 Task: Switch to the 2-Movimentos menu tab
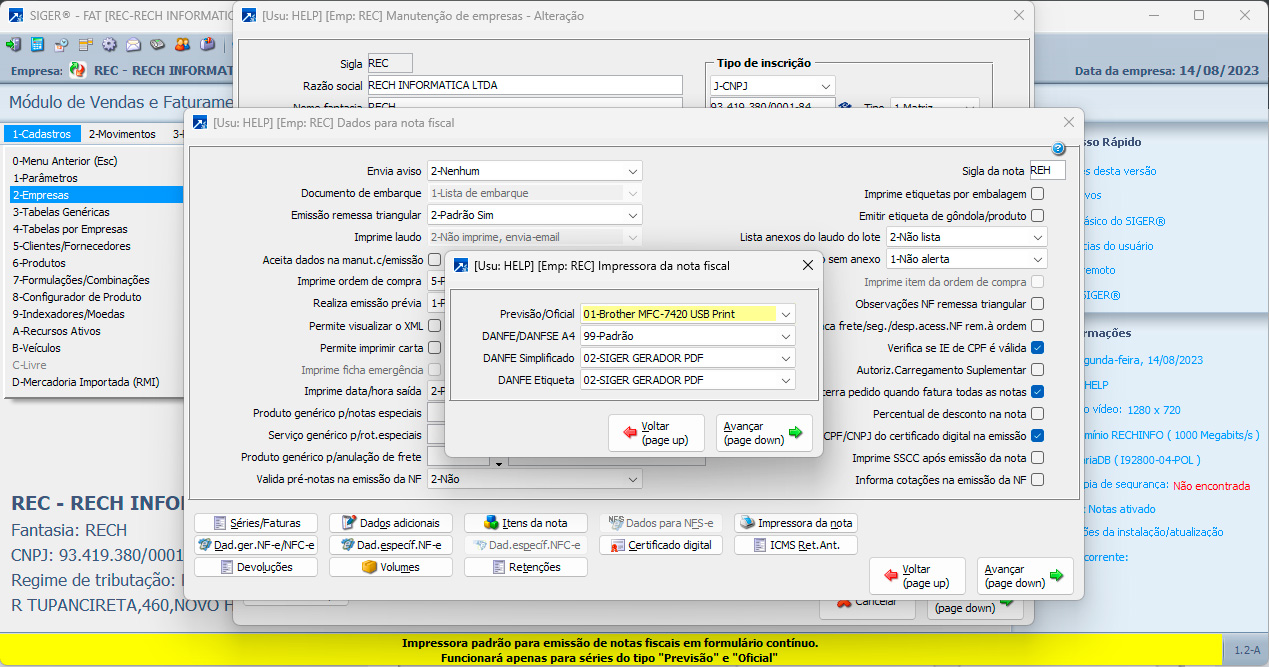(x=122, y=134)
